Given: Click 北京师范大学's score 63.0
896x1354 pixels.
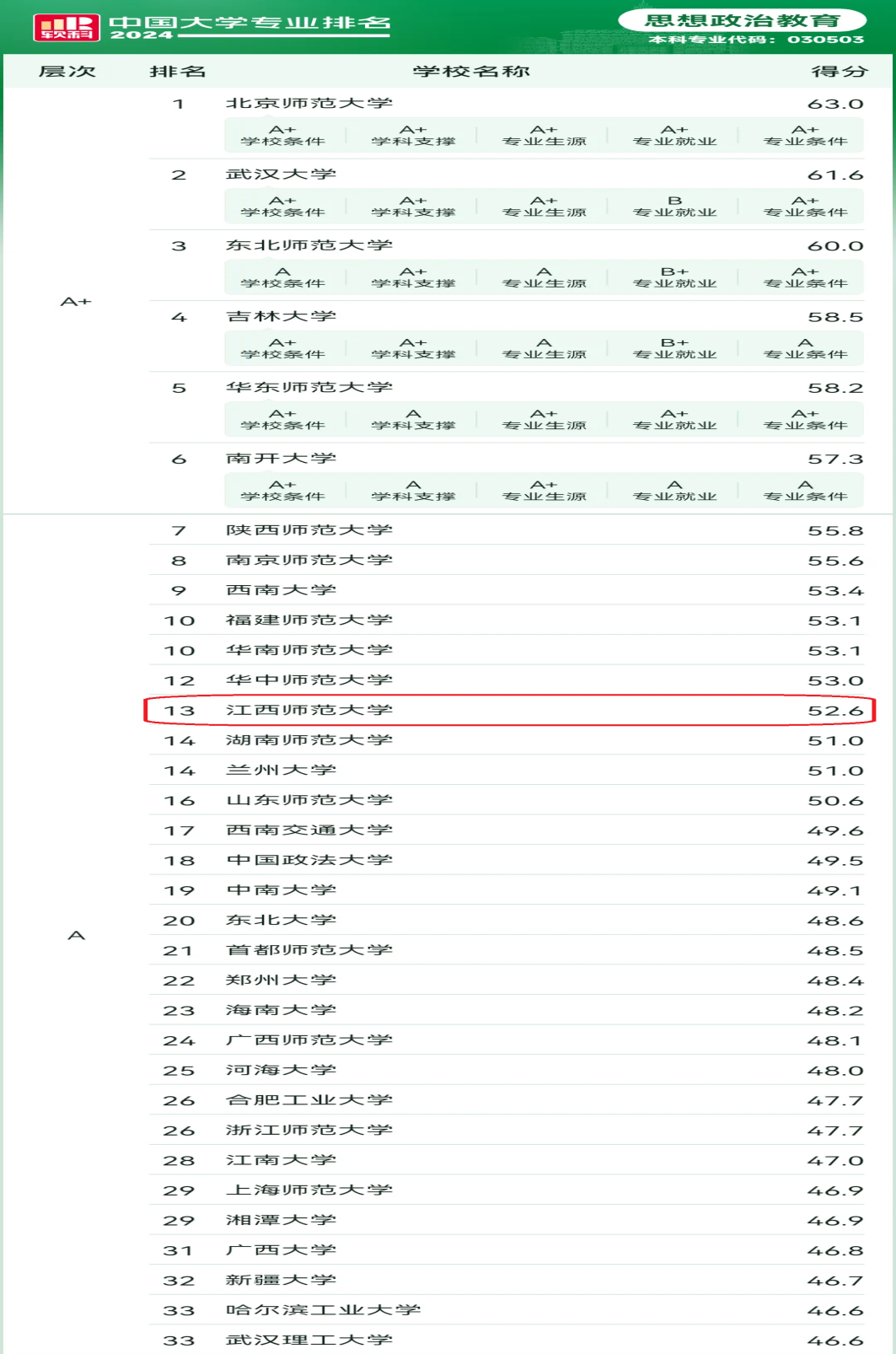Looking at the screenshot, I should pos(835,104).
